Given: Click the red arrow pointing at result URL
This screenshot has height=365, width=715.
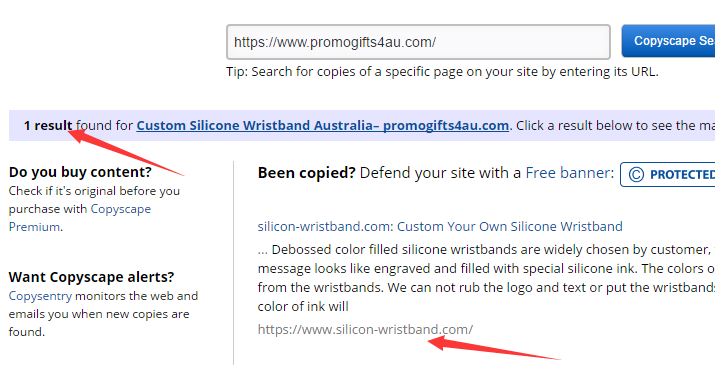Looking at the screenshot, I should 494,348.
